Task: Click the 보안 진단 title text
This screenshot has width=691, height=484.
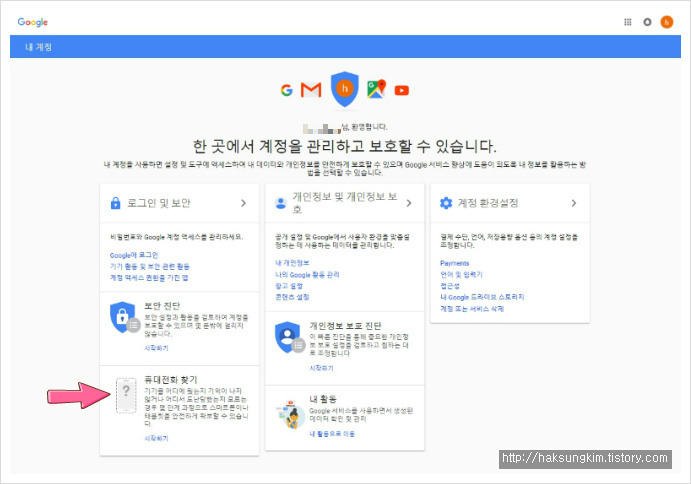Action: click(162, 305)
